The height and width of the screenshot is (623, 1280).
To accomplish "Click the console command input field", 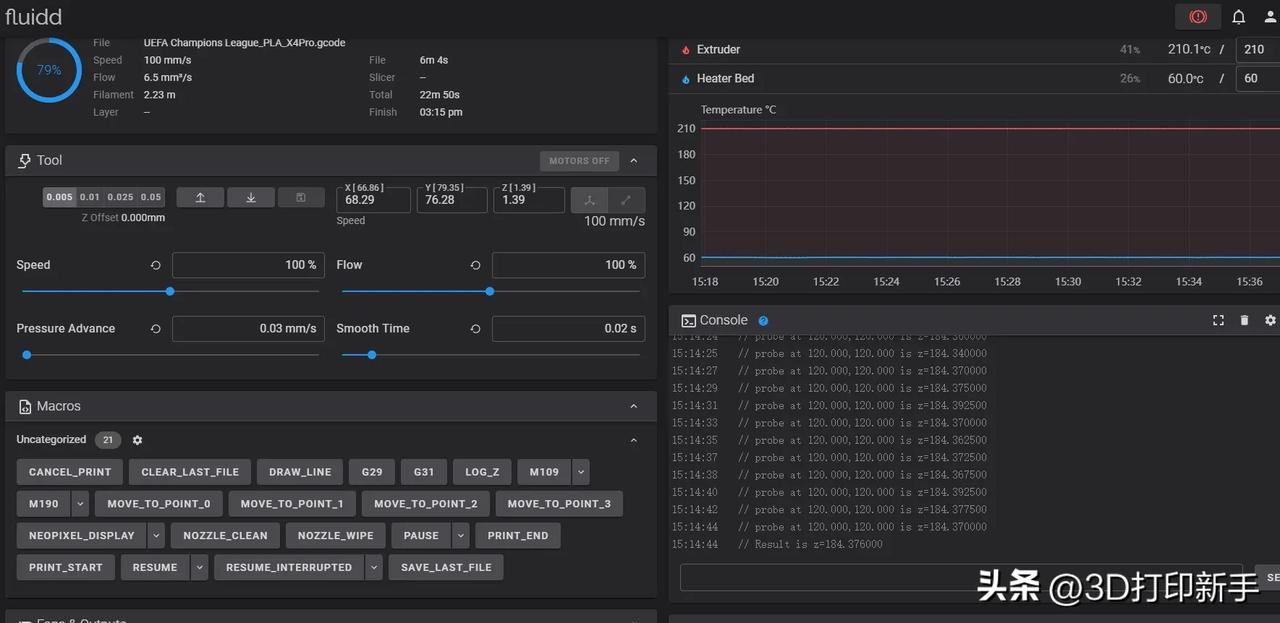I will click(961, 578).
